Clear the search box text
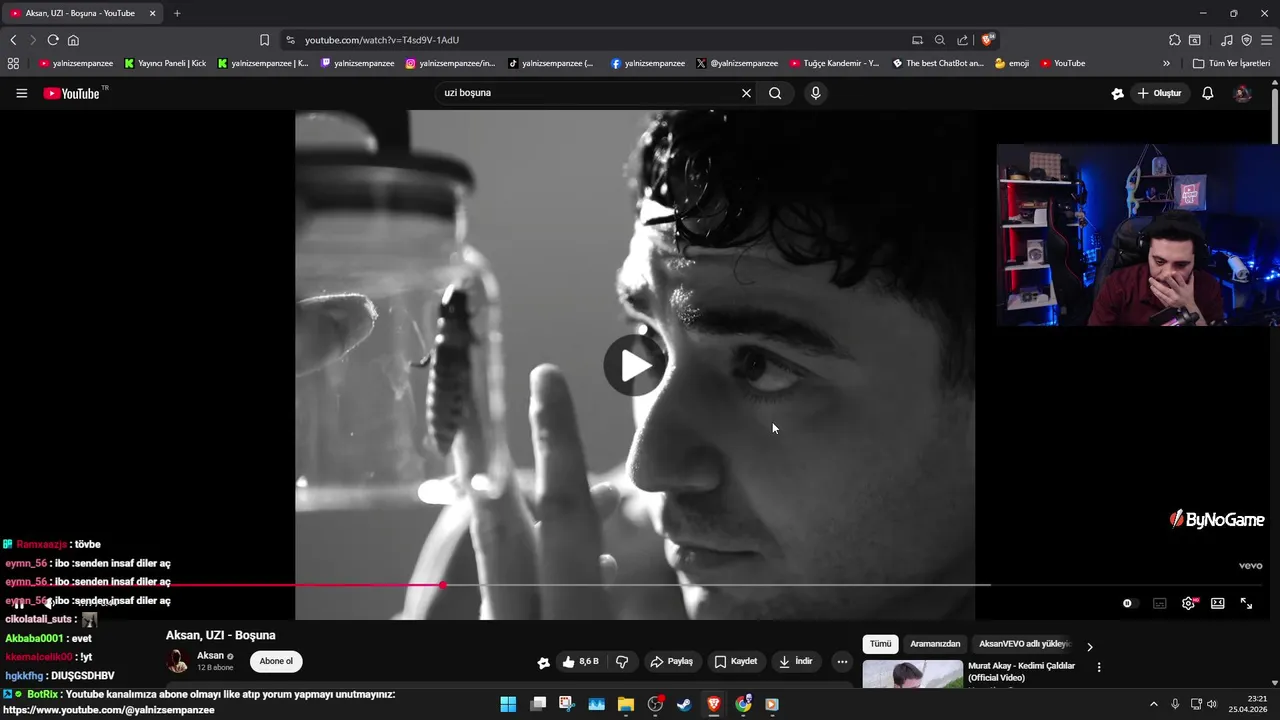The width and height of the screenshot is (1280, 720). (x=746, y=93)
